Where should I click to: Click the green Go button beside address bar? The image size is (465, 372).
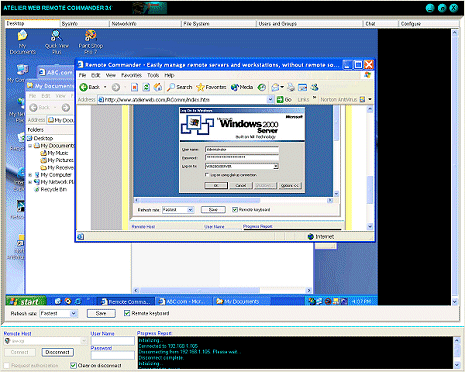(284, 99)
